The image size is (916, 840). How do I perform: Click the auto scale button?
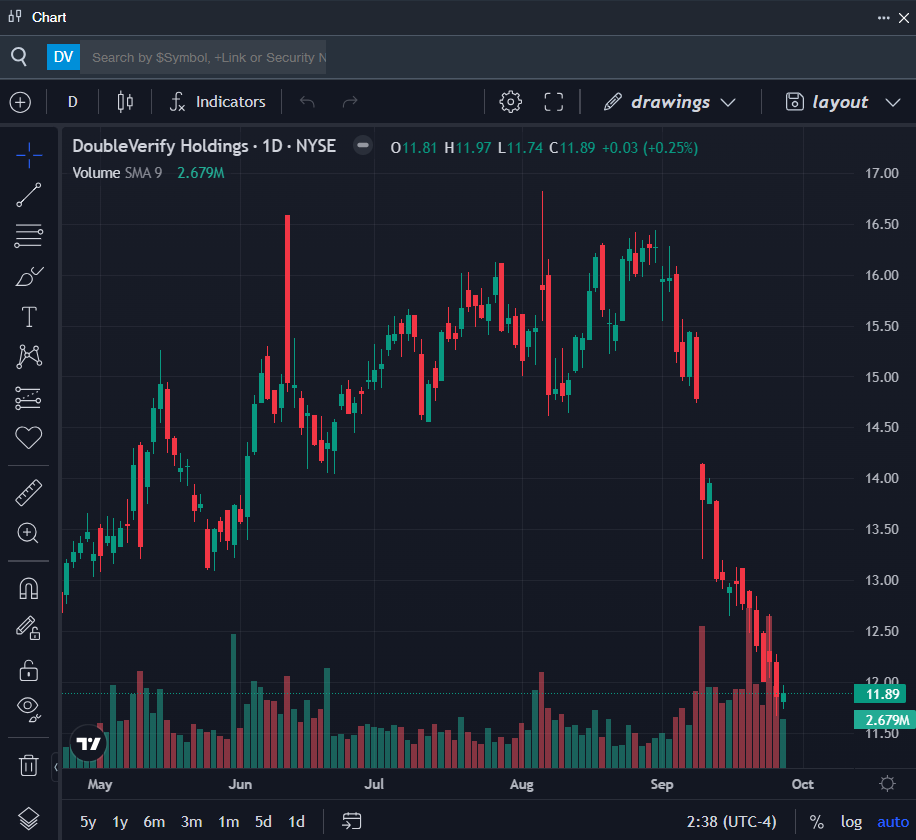[x=893, y=822]
